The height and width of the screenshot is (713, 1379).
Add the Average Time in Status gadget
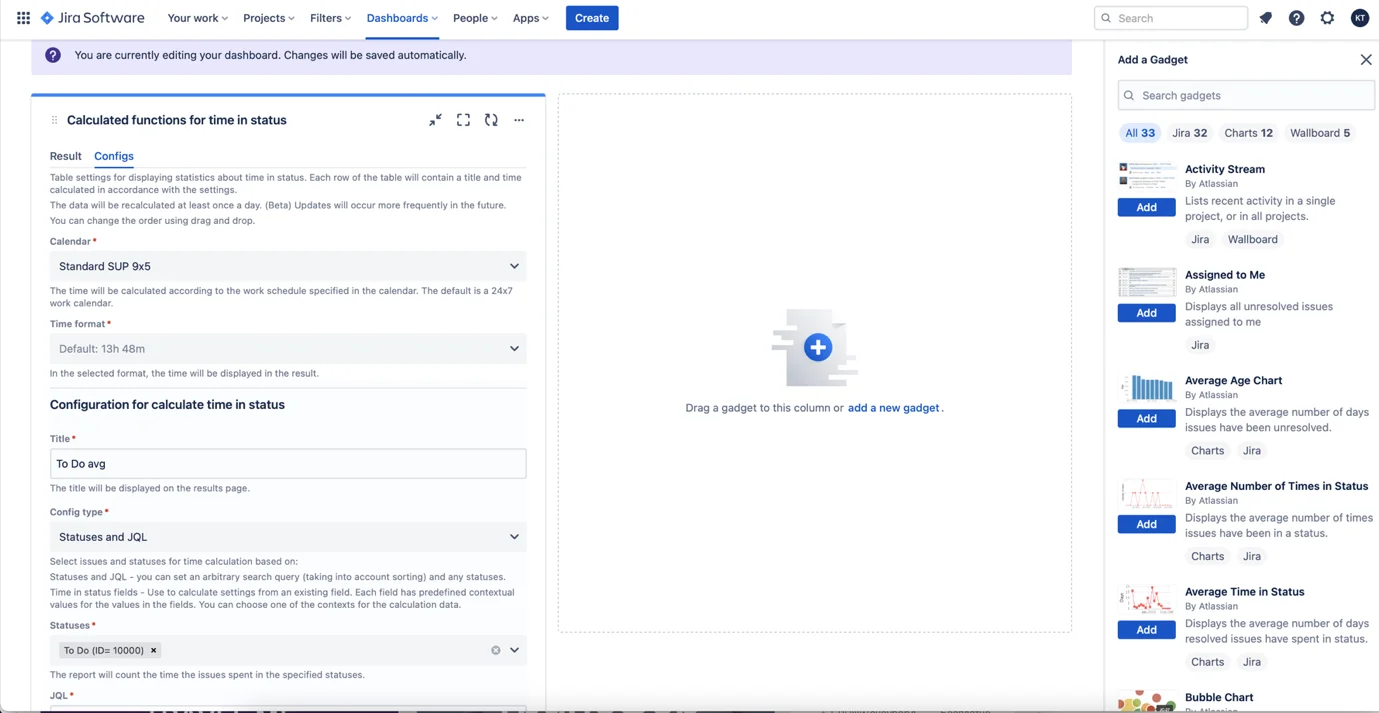1146,630
